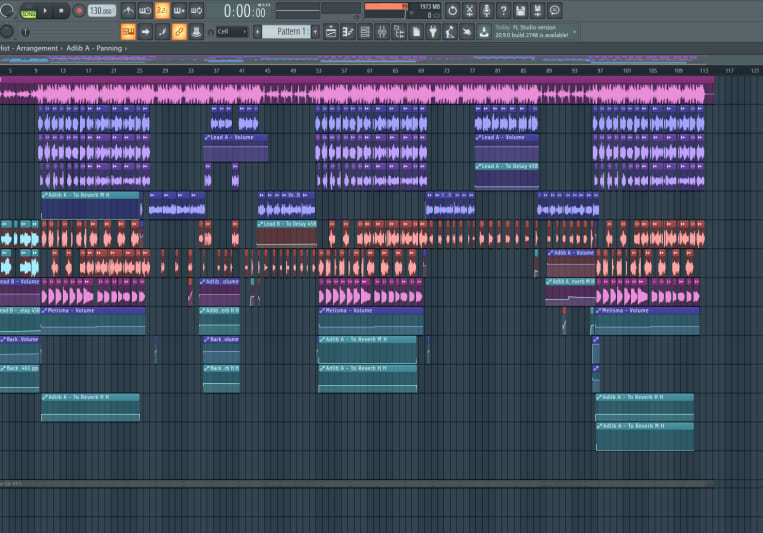Click the touch controller hand icon
Screen dimensions: 763x533
point(467,32)
